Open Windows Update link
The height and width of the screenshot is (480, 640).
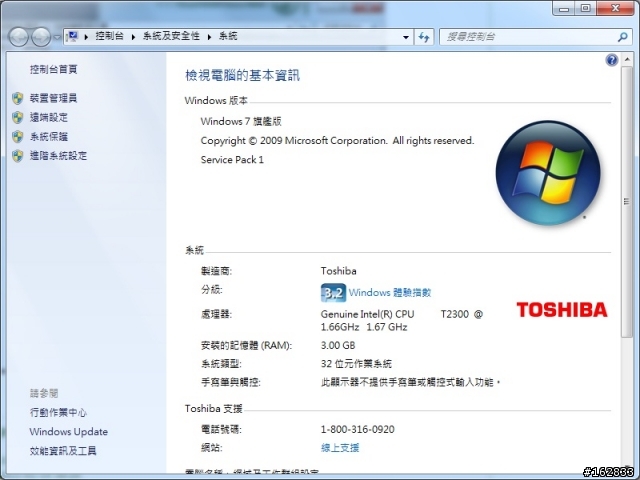pyautogui.click(x=69, y=432)
